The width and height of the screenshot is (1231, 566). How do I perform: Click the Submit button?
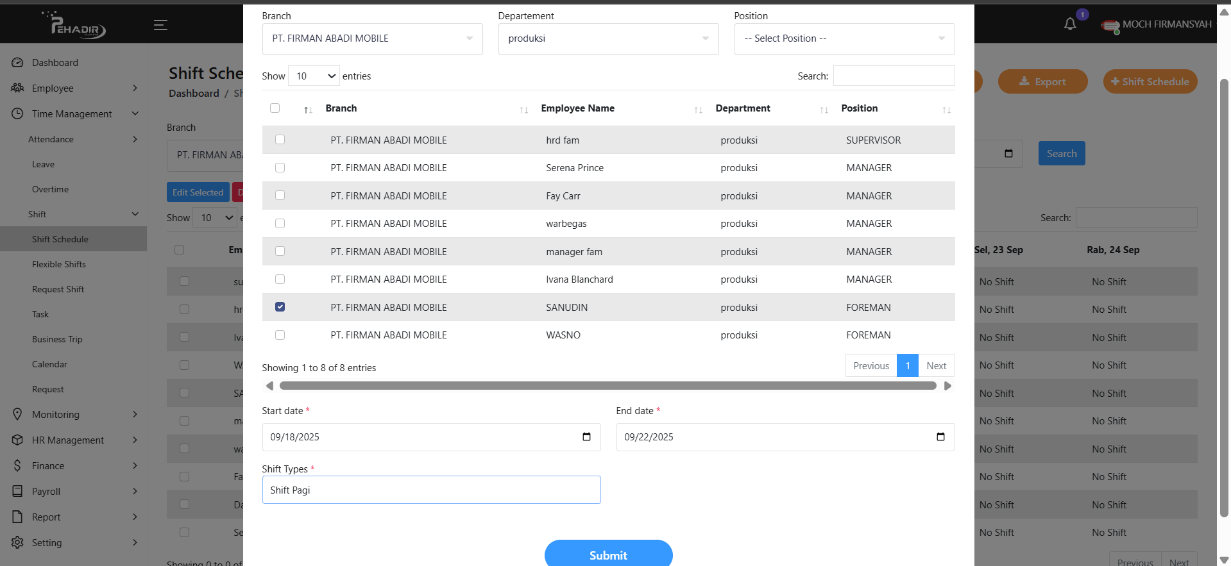[x=608, y=554]
